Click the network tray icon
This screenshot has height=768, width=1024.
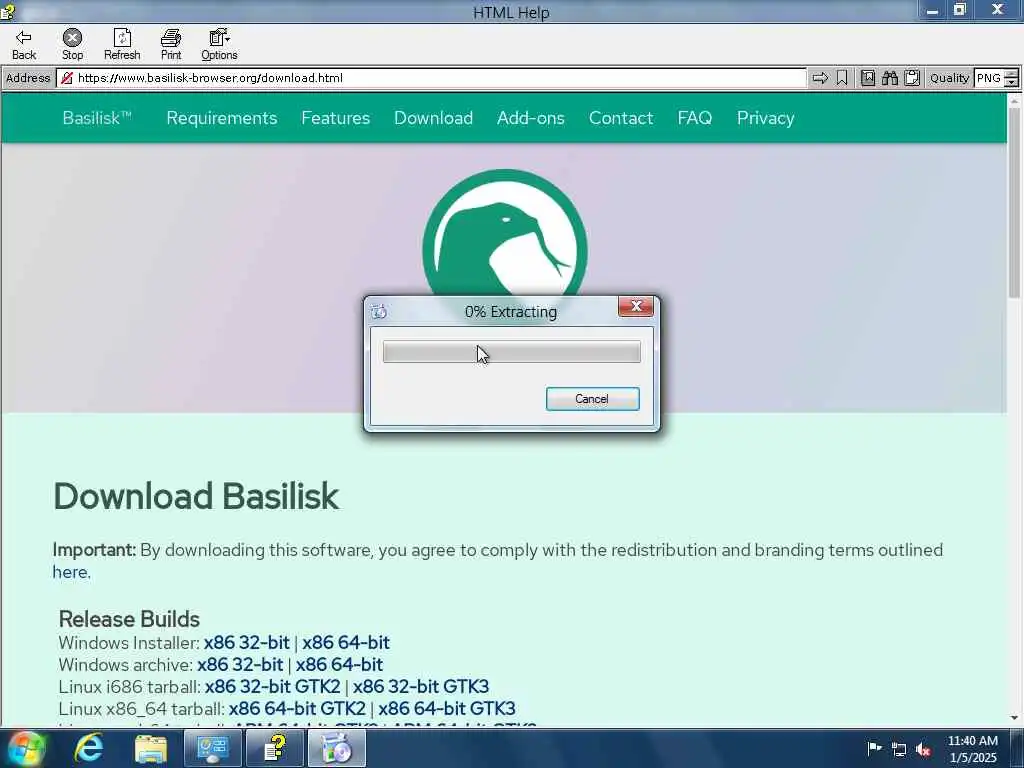tap(899, 750)
